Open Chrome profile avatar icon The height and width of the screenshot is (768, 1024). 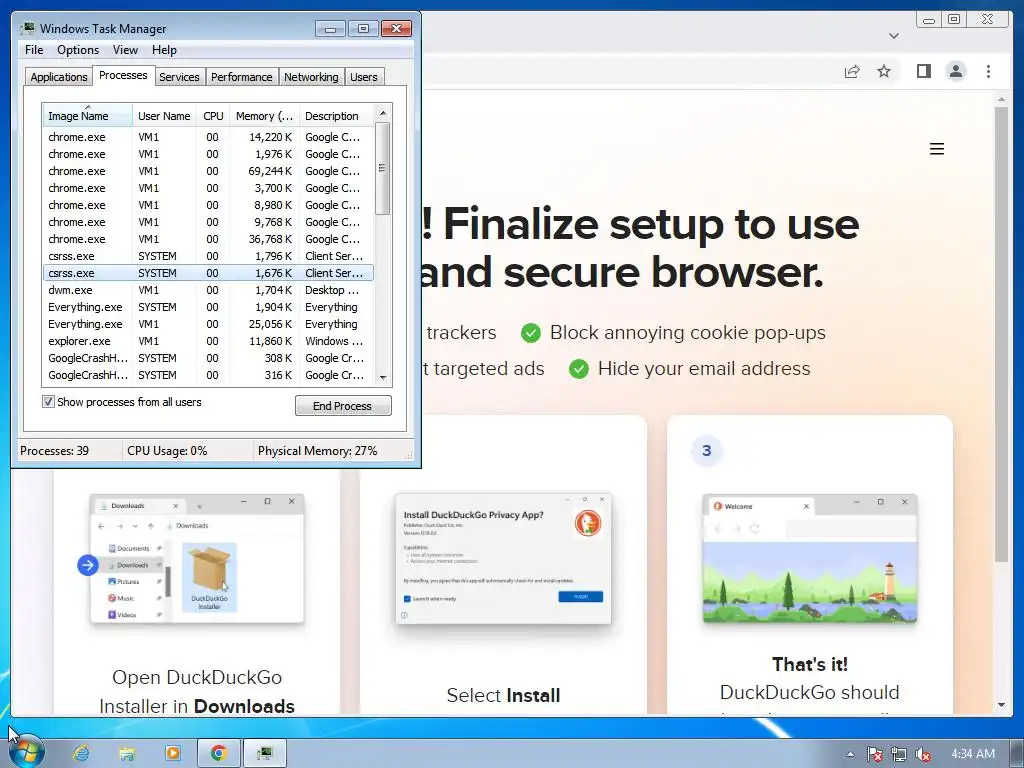coord(955,71)
